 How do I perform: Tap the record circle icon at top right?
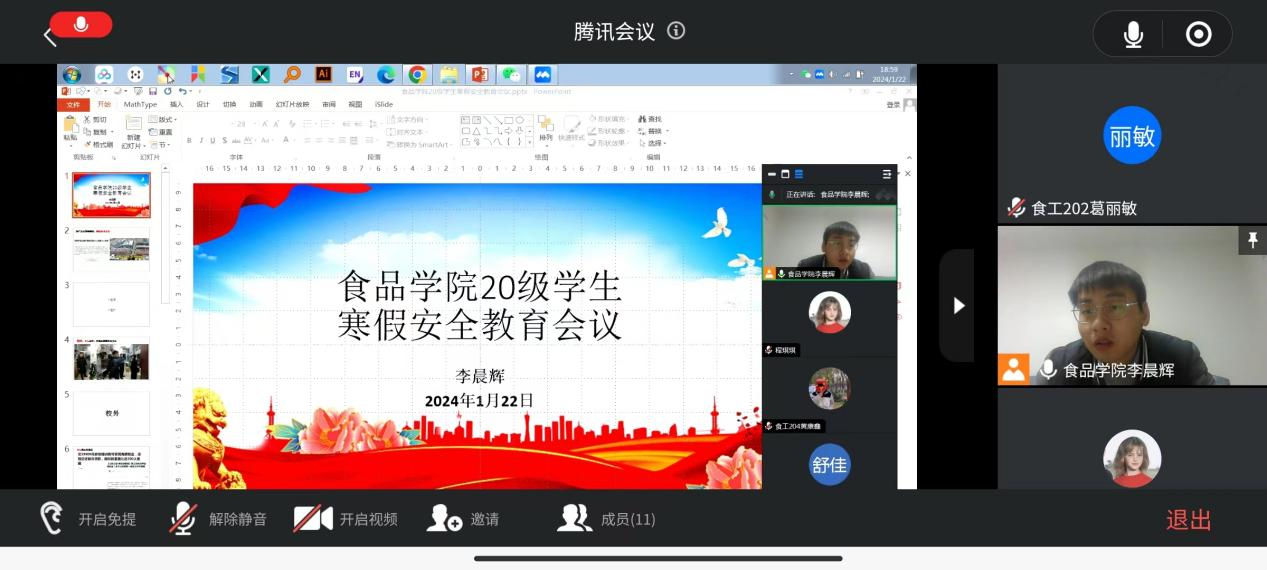[x=1198, y=35]
